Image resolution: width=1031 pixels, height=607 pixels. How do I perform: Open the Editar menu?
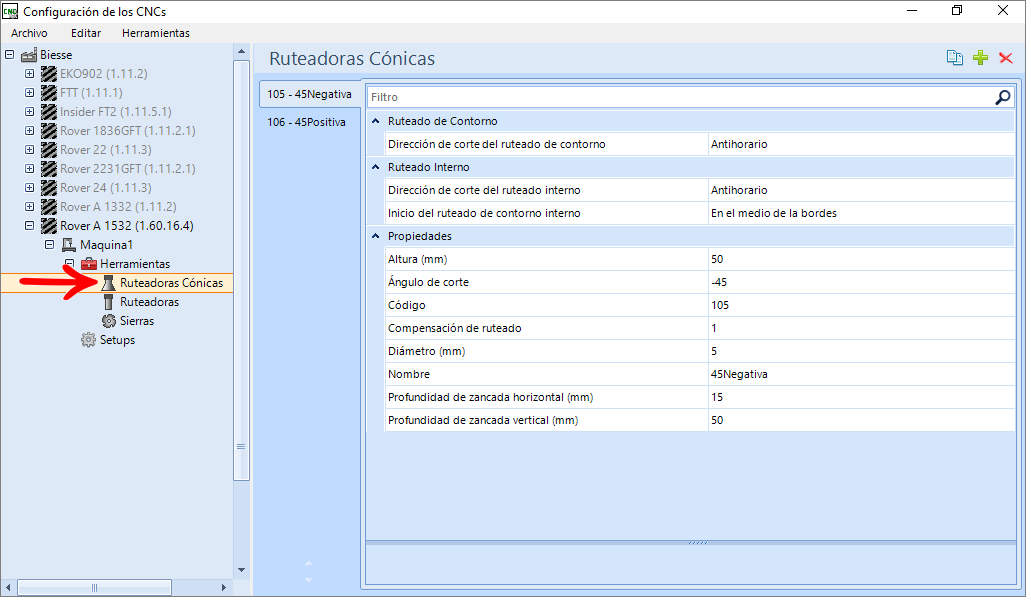(86, 34)
